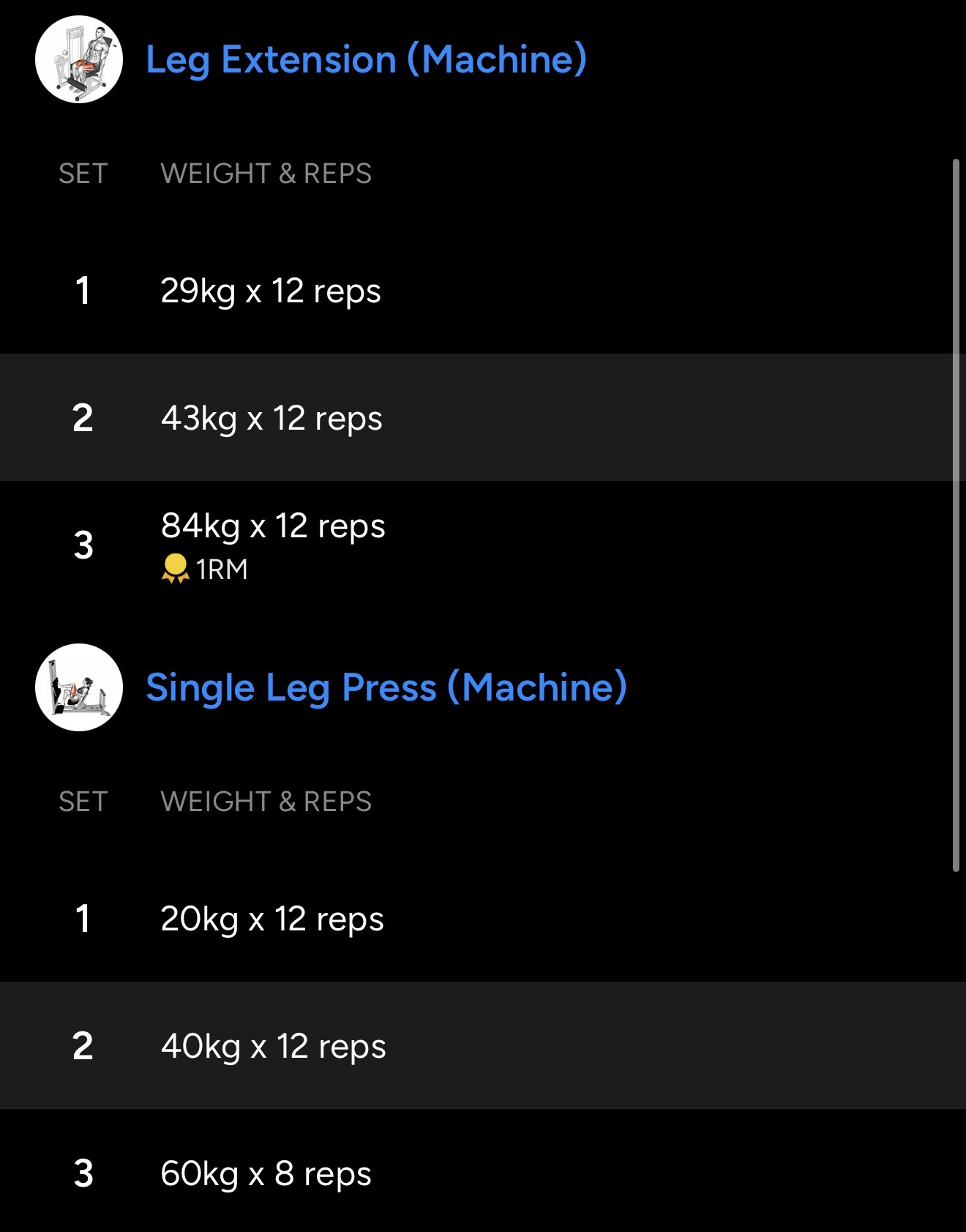Click WEIGHT & REPS header under Leg Extension

[266, 173]
